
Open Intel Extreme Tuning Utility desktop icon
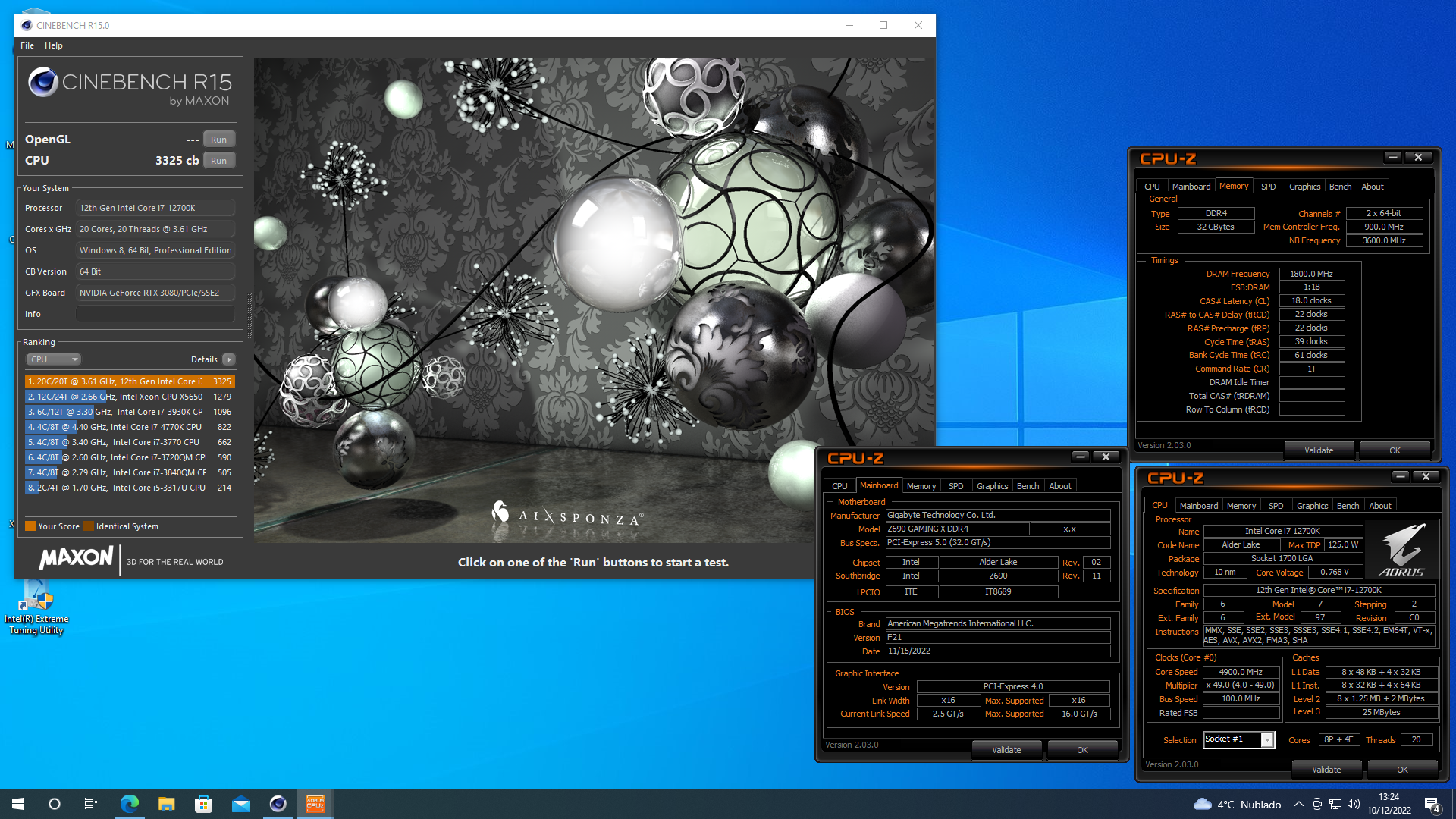pyautogui.click(x=36, y=607)
